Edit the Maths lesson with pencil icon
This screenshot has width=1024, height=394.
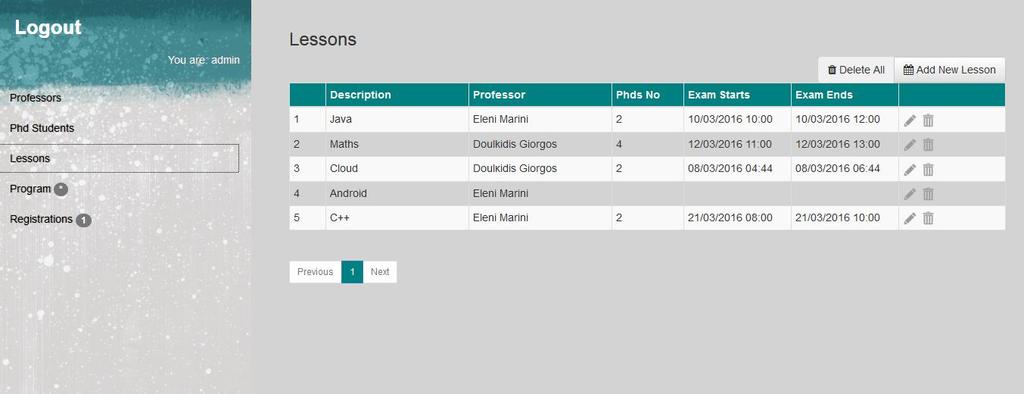[x=910, y=144]
